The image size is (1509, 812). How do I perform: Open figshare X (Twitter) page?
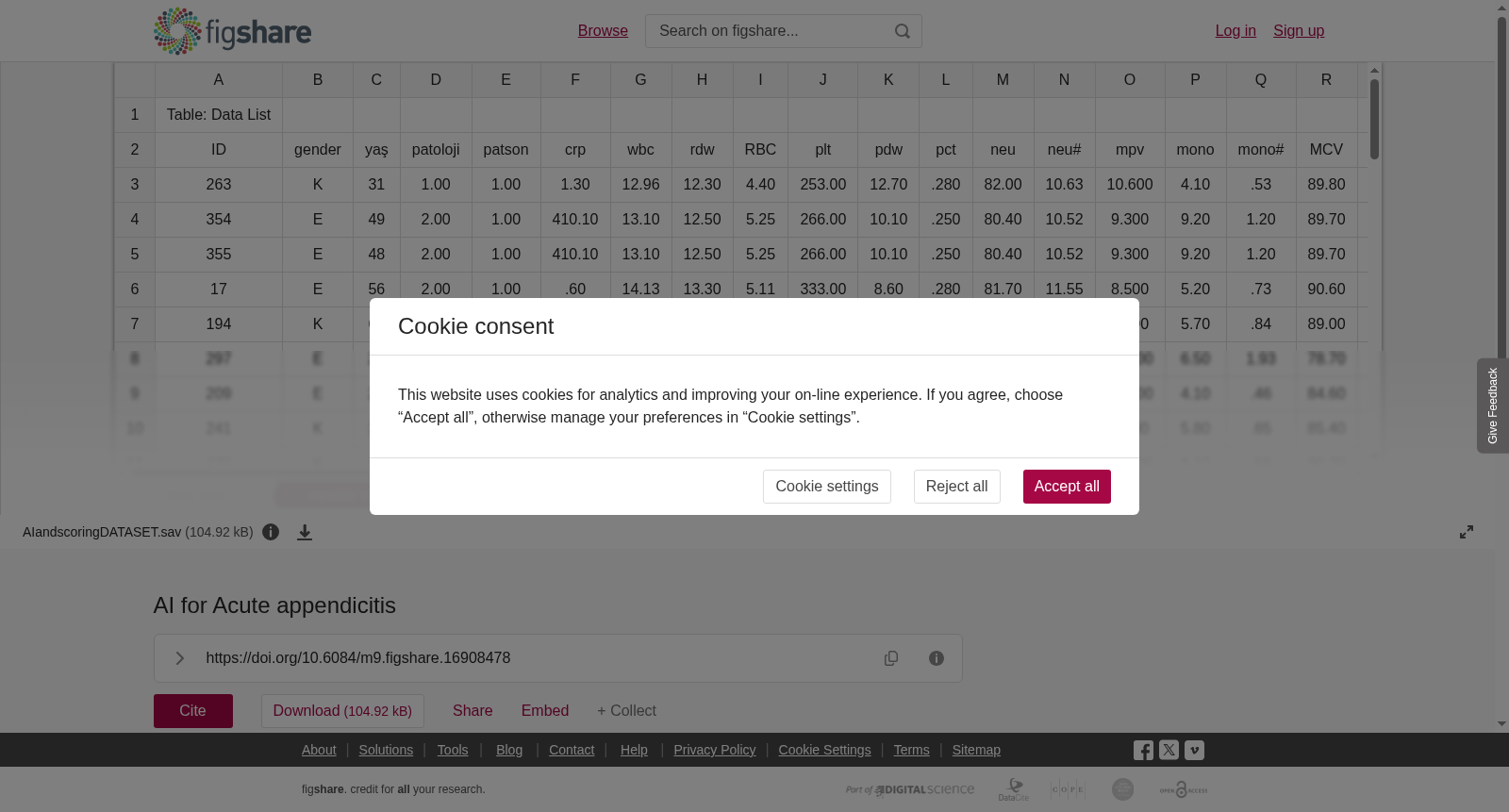tap(1169, 751)
